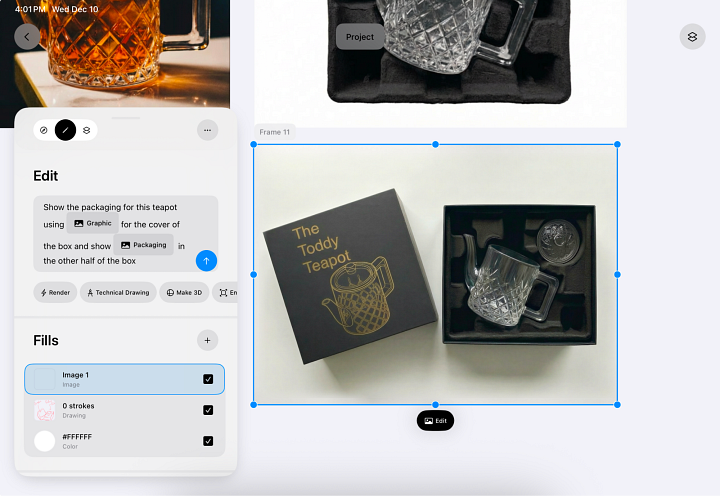Switch to the layers mode icon in panel
Image resolution: width=720 pixels, height=496 pixels.
[x=86, y=130]
